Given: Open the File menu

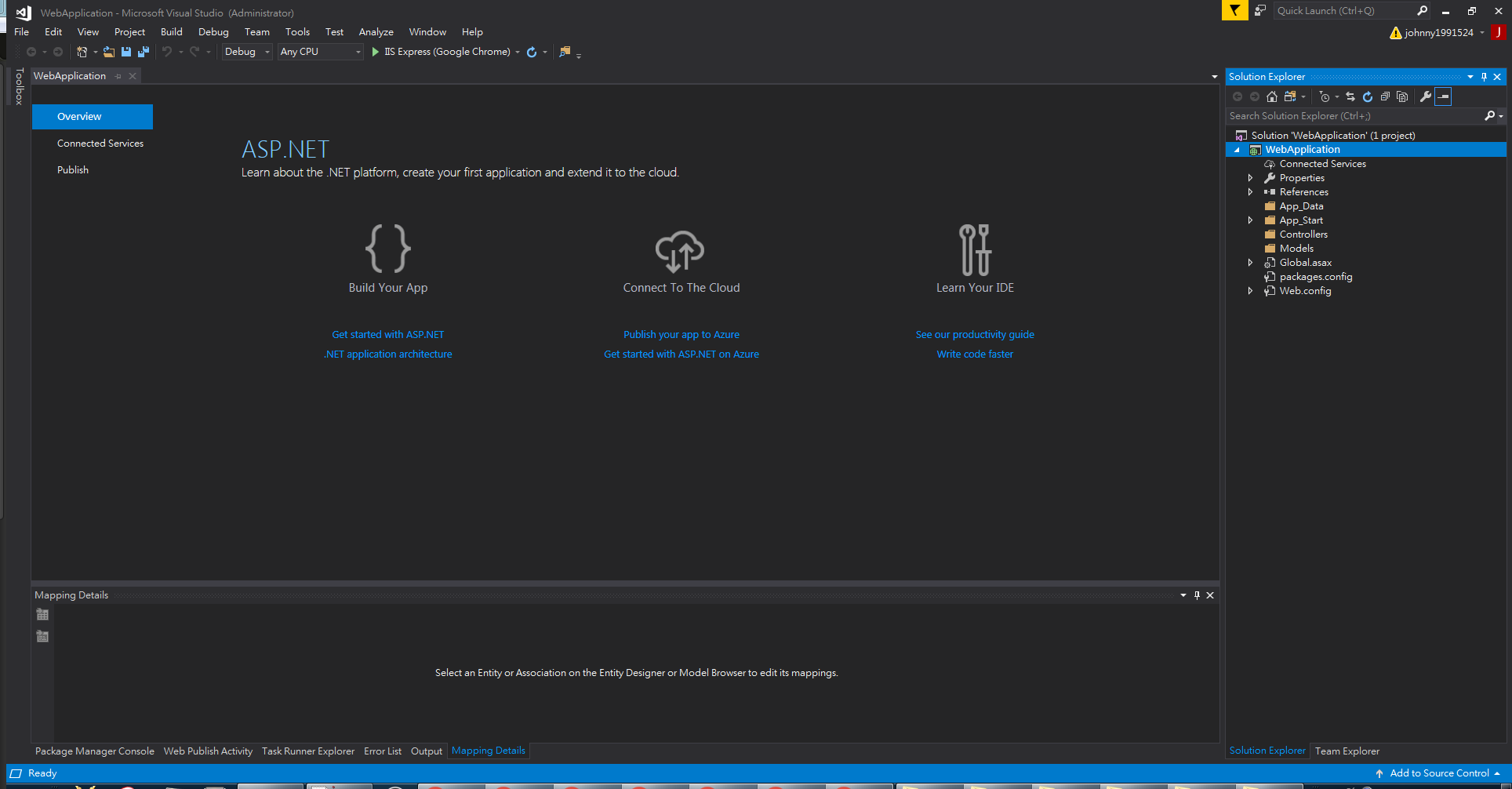Looking at the screenshot, I should click(22, 32).
